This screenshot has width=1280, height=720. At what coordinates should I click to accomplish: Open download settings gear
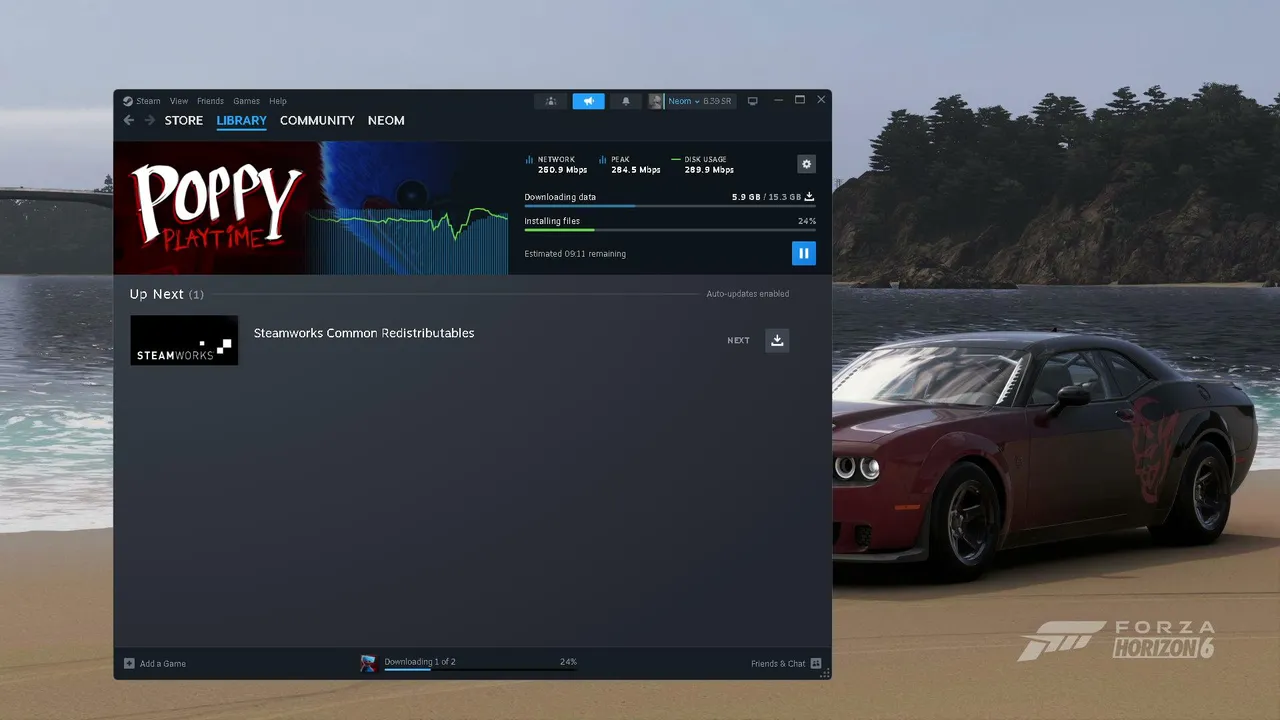[806, 164]
